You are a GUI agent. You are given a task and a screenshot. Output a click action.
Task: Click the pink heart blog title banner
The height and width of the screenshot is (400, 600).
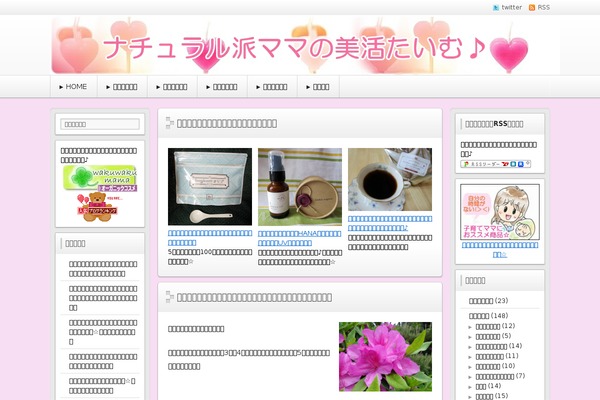pos(305,46)
